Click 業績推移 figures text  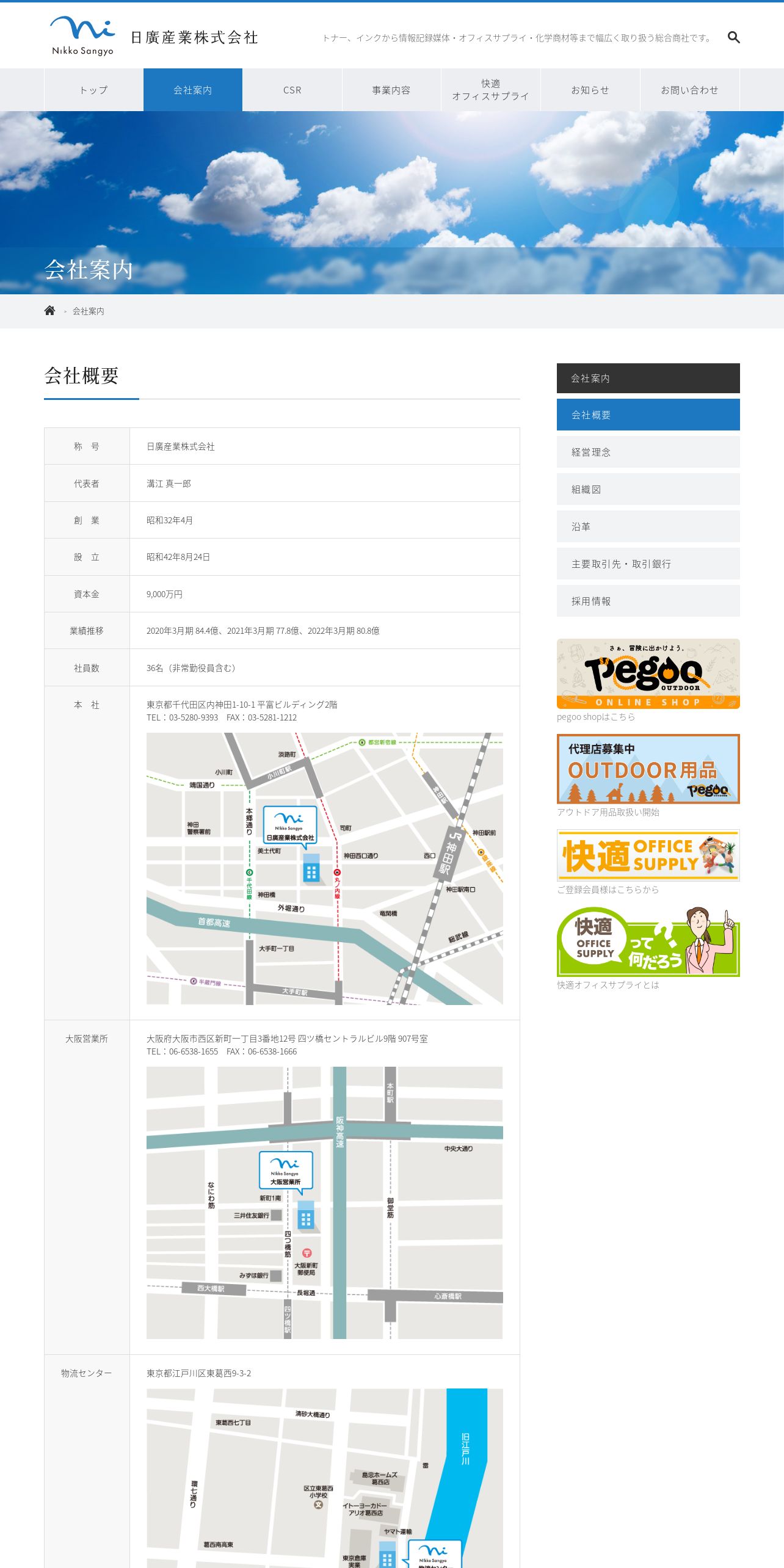[263, 631]
